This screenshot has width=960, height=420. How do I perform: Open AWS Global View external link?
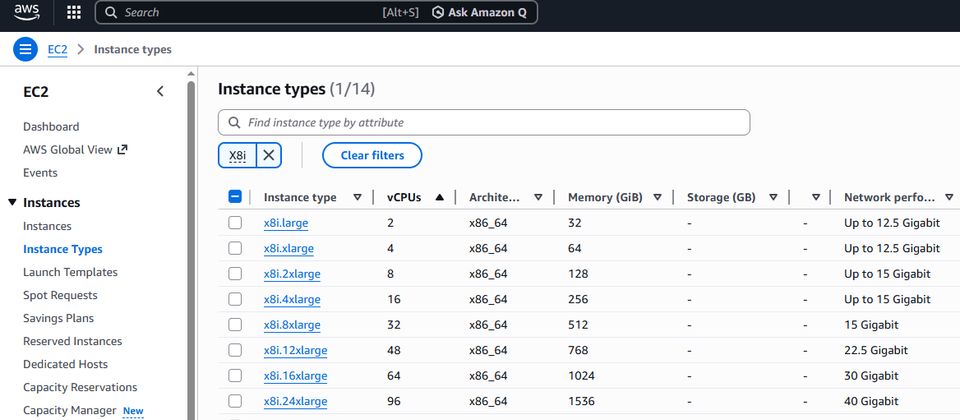click(x=75, y=149)
